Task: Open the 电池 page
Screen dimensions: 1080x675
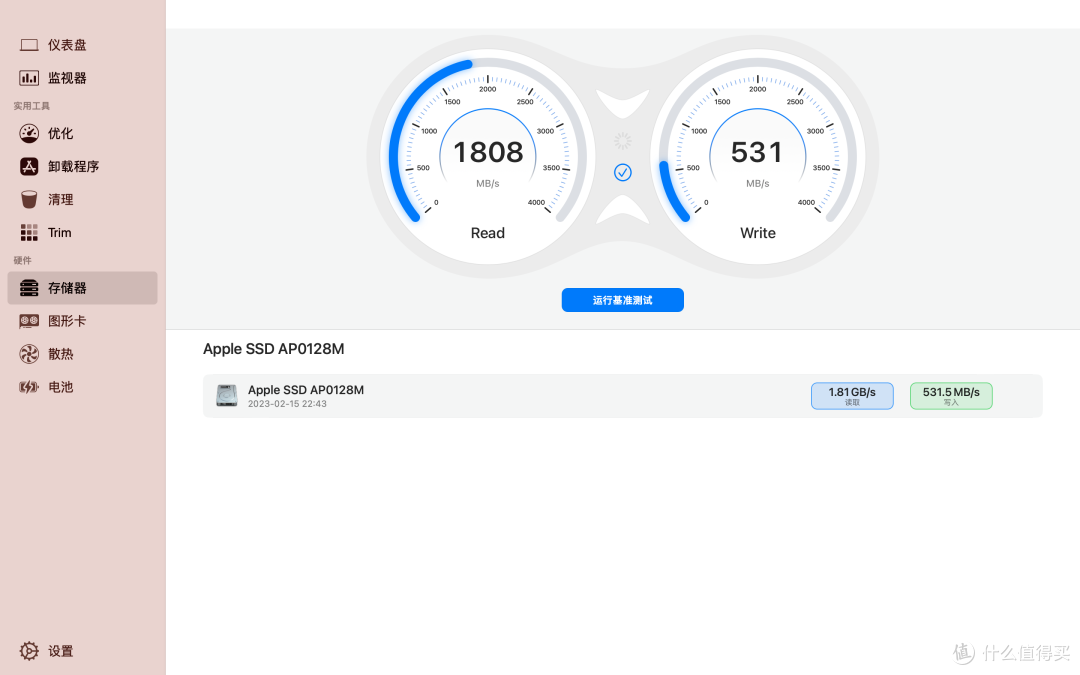Action: 83,386
